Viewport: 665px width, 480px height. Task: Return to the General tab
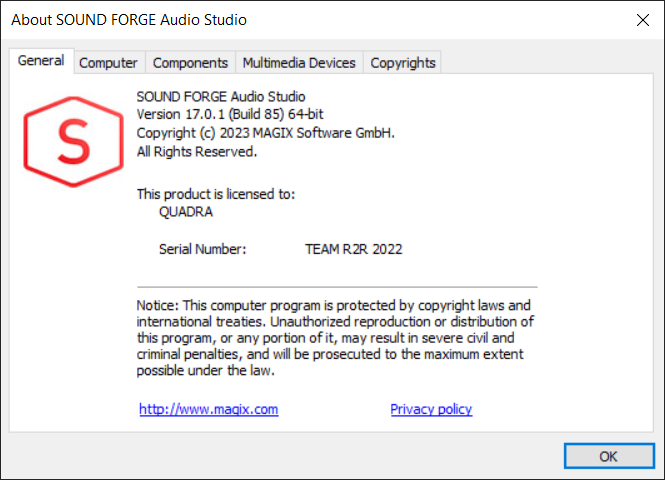(x=41, y=61)
